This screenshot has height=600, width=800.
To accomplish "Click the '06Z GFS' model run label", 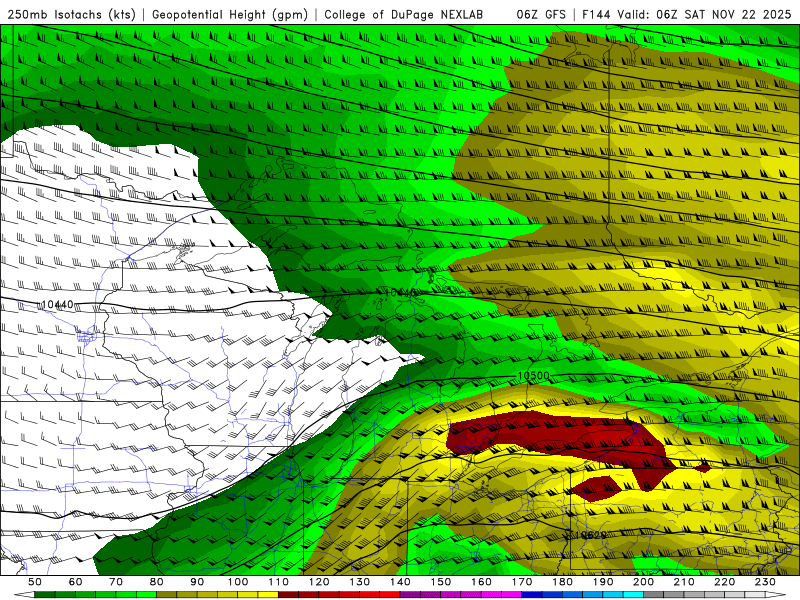I will [x=541, y=15].
